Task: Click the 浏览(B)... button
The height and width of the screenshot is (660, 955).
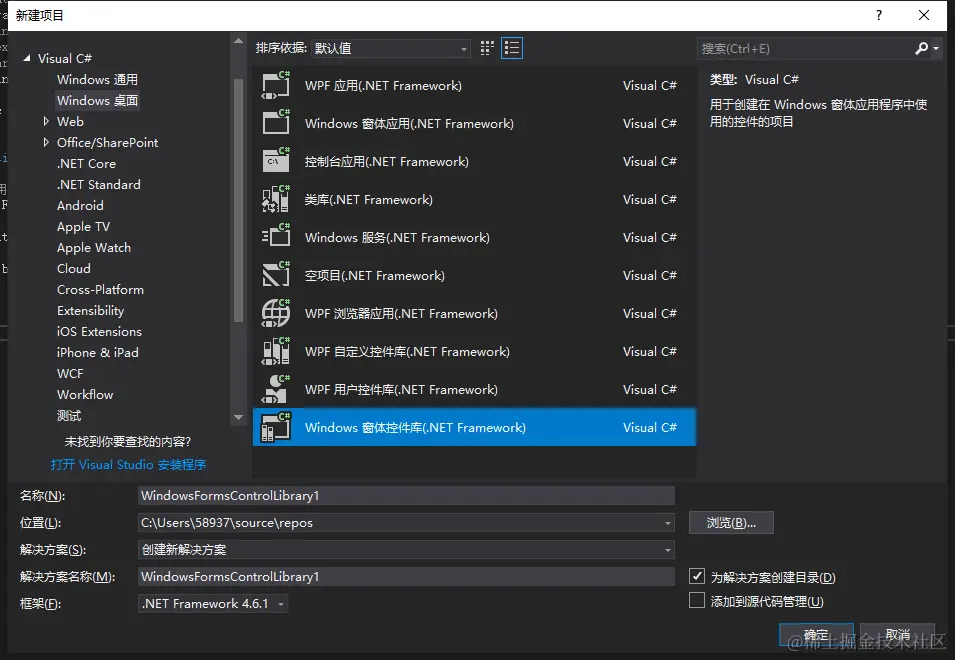Action: (731, 522)
